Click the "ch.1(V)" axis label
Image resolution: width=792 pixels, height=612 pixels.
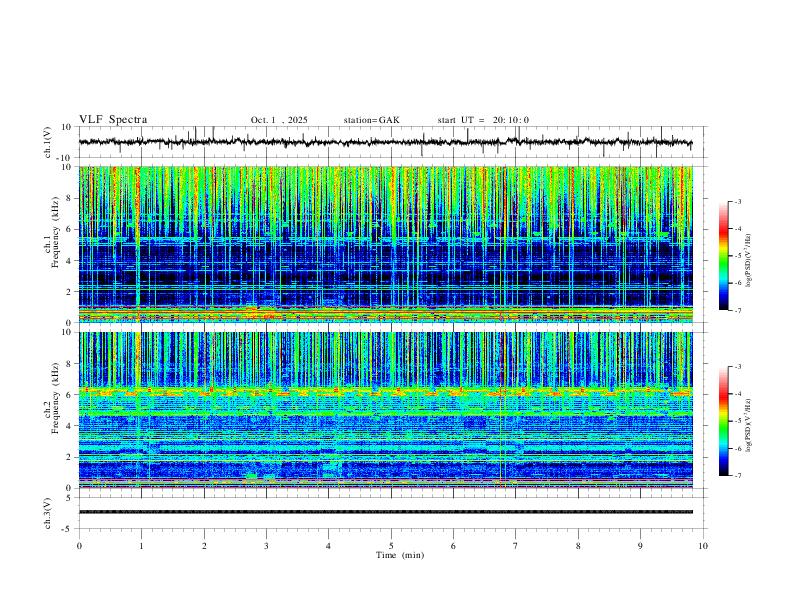pyautogui.click(x=48, y=142)
